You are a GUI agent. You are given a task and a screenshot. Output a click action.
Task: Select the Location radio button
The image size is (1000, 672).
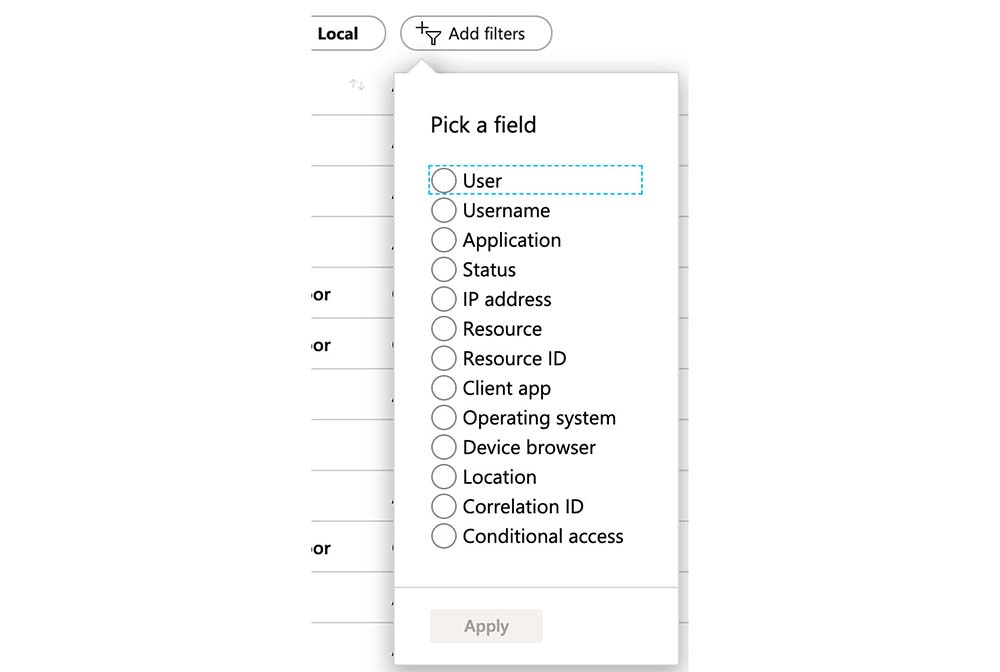[444, 477]
